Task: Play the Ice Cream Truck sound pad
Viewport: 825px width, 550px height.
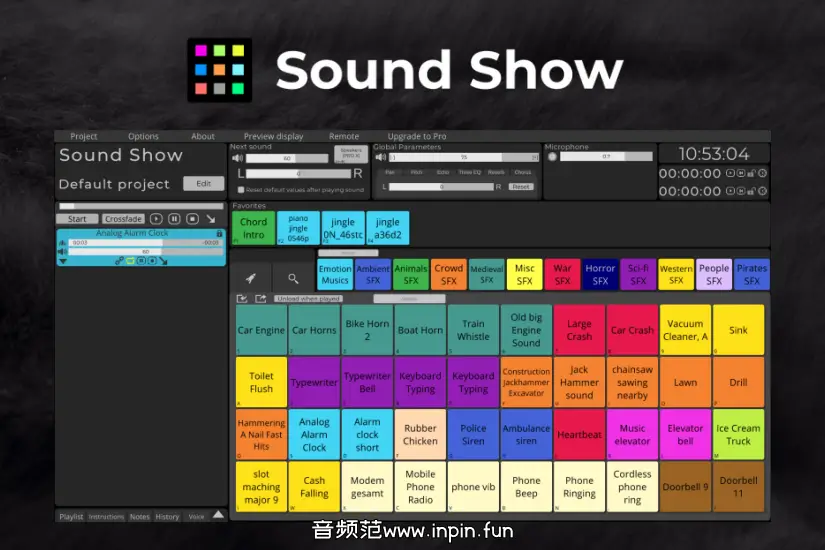Action: (x=738, y=435)
